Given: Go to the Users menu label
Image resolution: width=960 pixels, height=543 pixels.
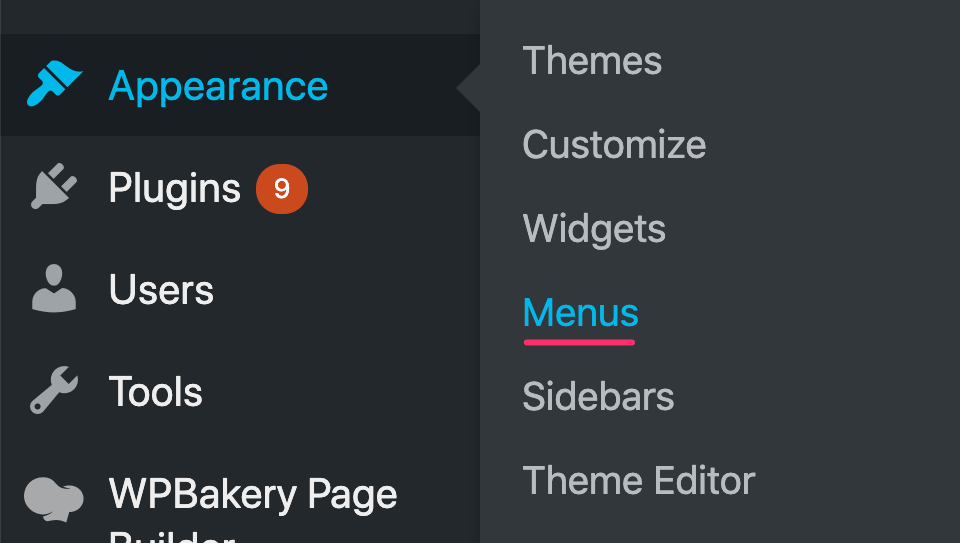Looking at the screenshot, I should point(161,290).
